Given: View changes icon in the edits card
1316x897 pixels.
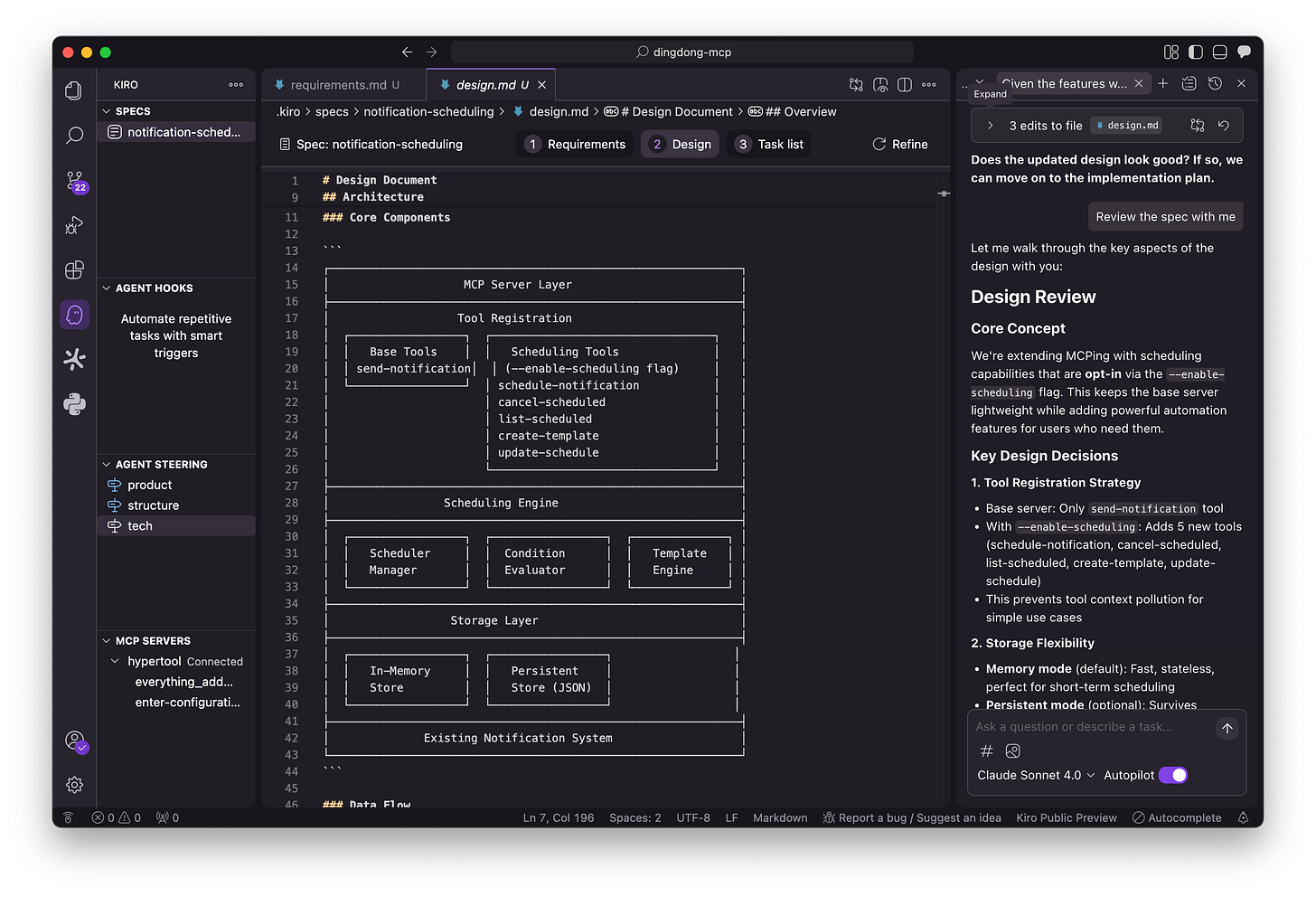Looking at the screenshot, I should click(1198, 126).
